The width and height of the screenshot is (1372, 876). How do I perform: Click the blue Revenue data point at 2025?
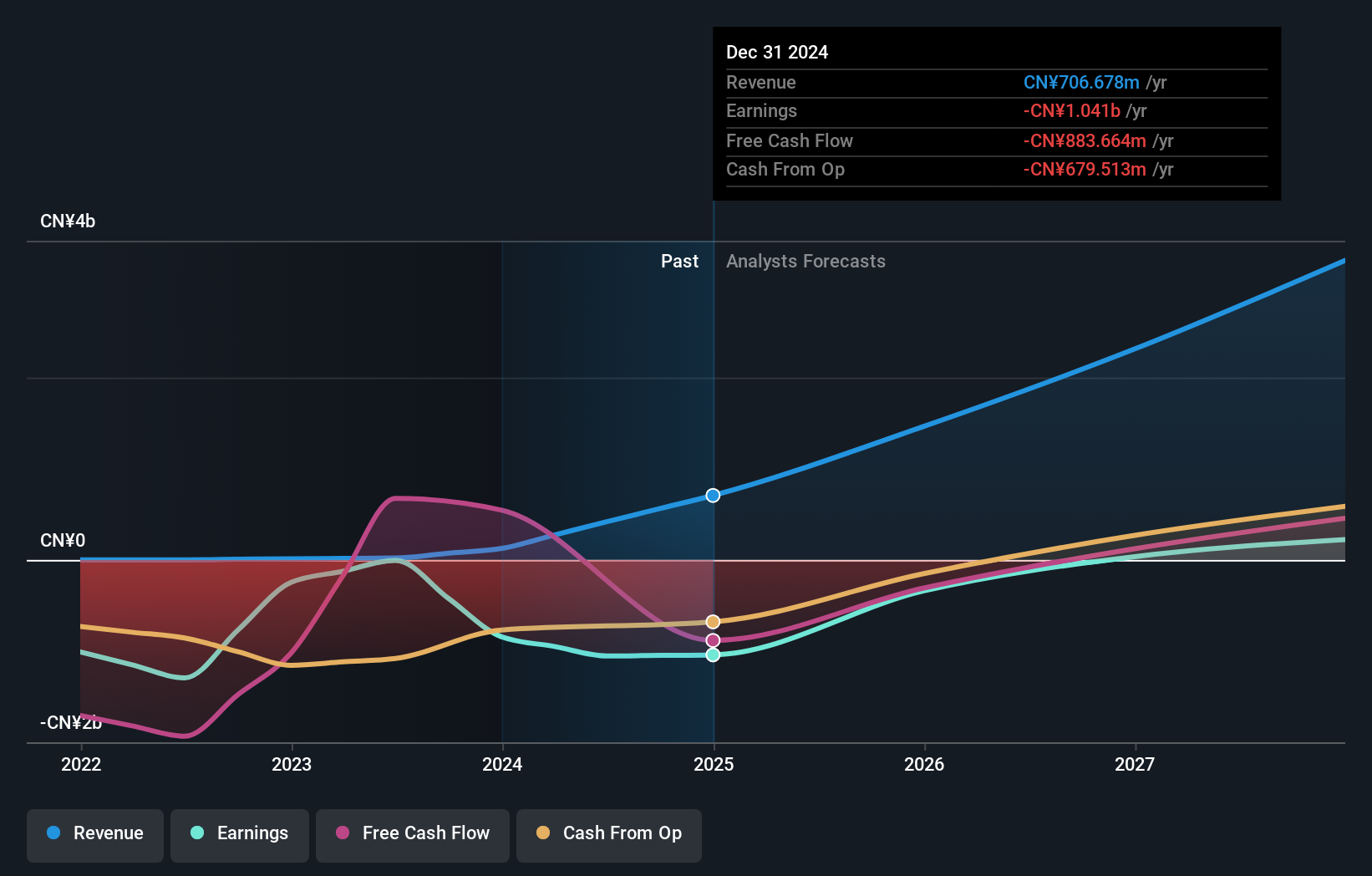(713, 496)
